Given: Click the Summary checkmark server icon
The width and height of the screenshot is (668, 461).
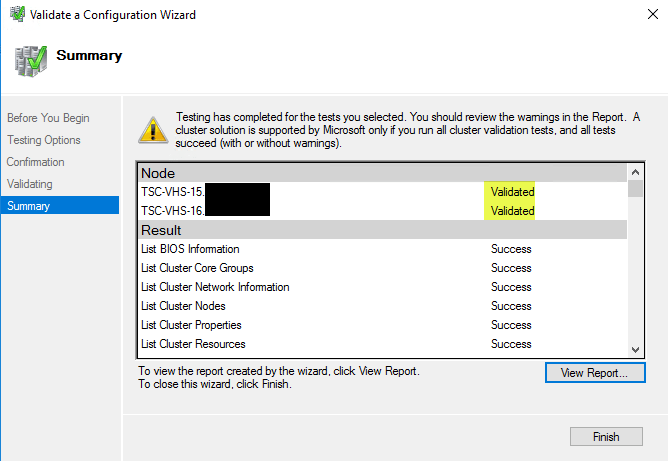Looking at the screenshot, I should tap(30, 59).
